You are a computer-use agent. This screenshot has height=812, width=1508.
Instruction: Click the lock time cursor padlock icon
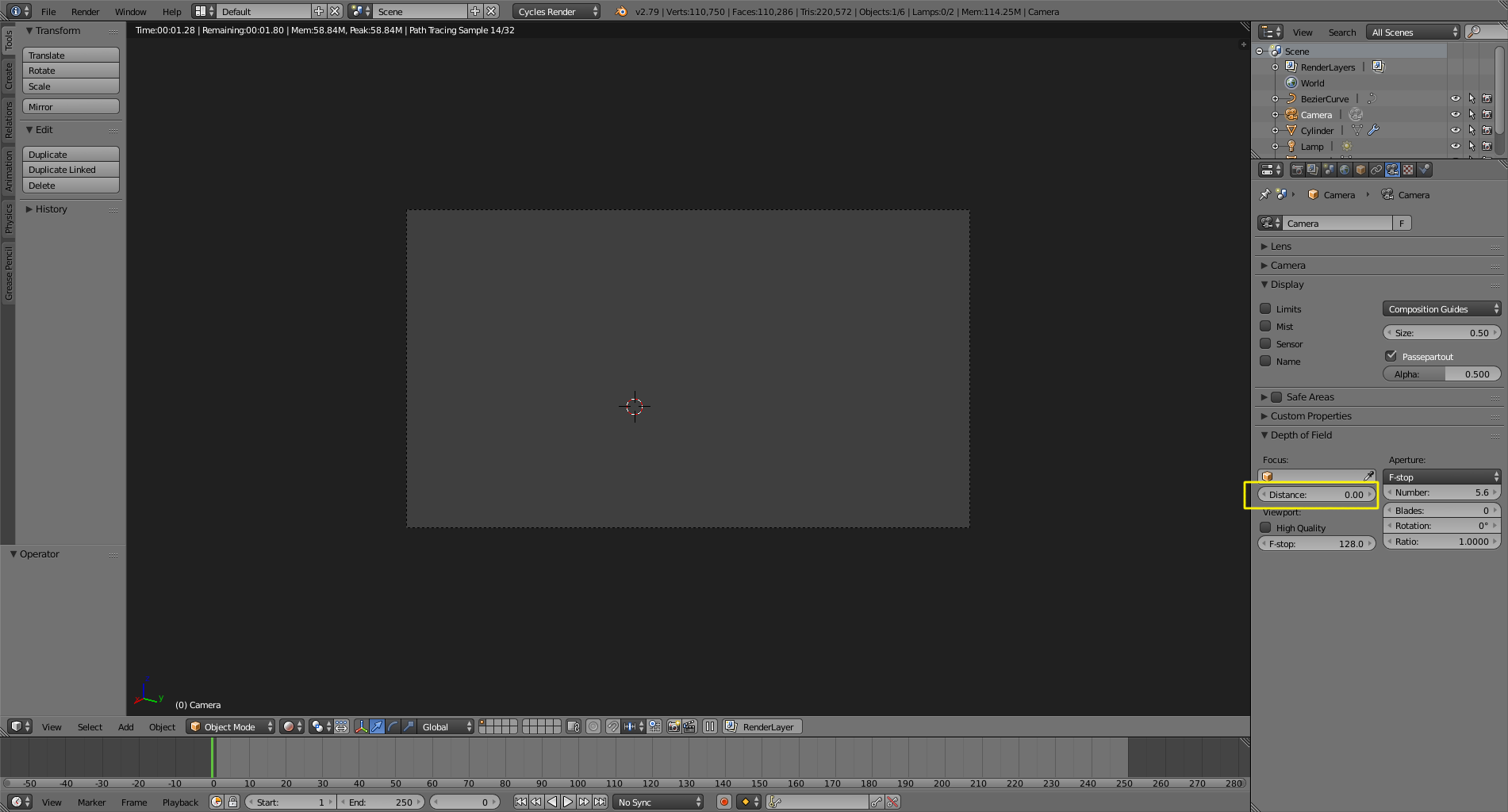[232, 802]
